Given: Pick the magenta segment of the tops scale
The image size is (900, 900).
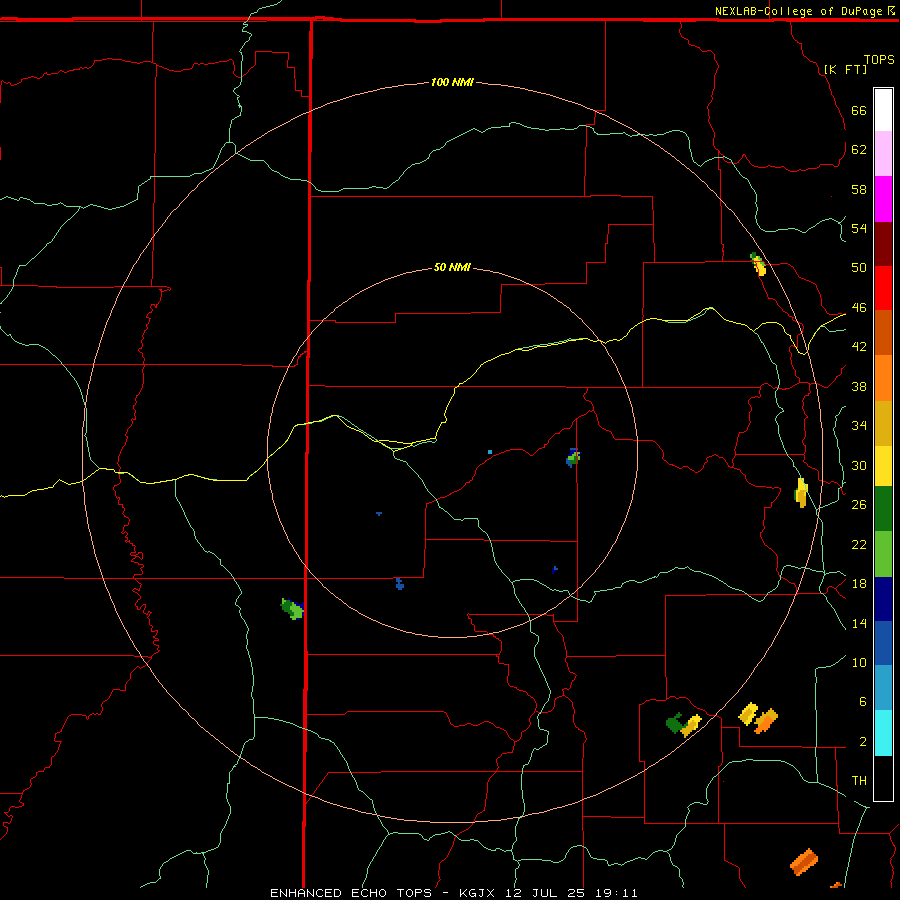Looking at the screenshot, I should coord(883,199).
